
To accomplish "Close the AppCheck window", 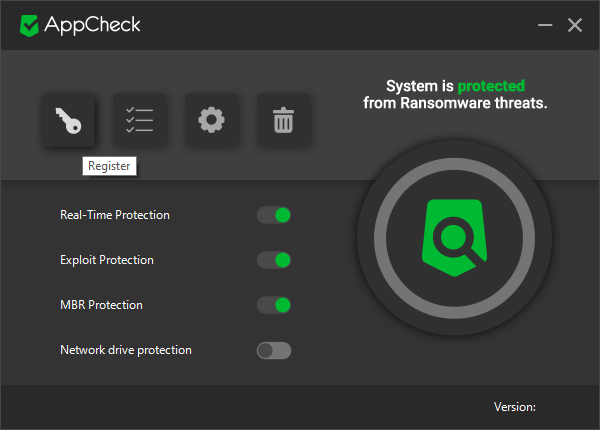I will [575, 25].
